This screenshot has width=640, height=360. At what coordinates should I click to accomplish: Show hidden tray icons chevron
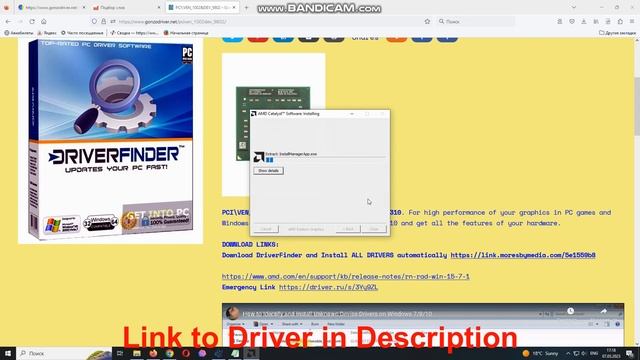[x=568, y=353]
